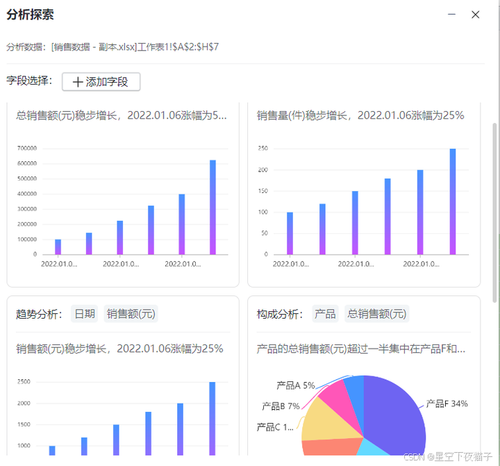The width and height of the screenshot is (500, 466).
Task: Minimize the 分析探索 panel
Action: pyautogui.click(x=452, y=14)
